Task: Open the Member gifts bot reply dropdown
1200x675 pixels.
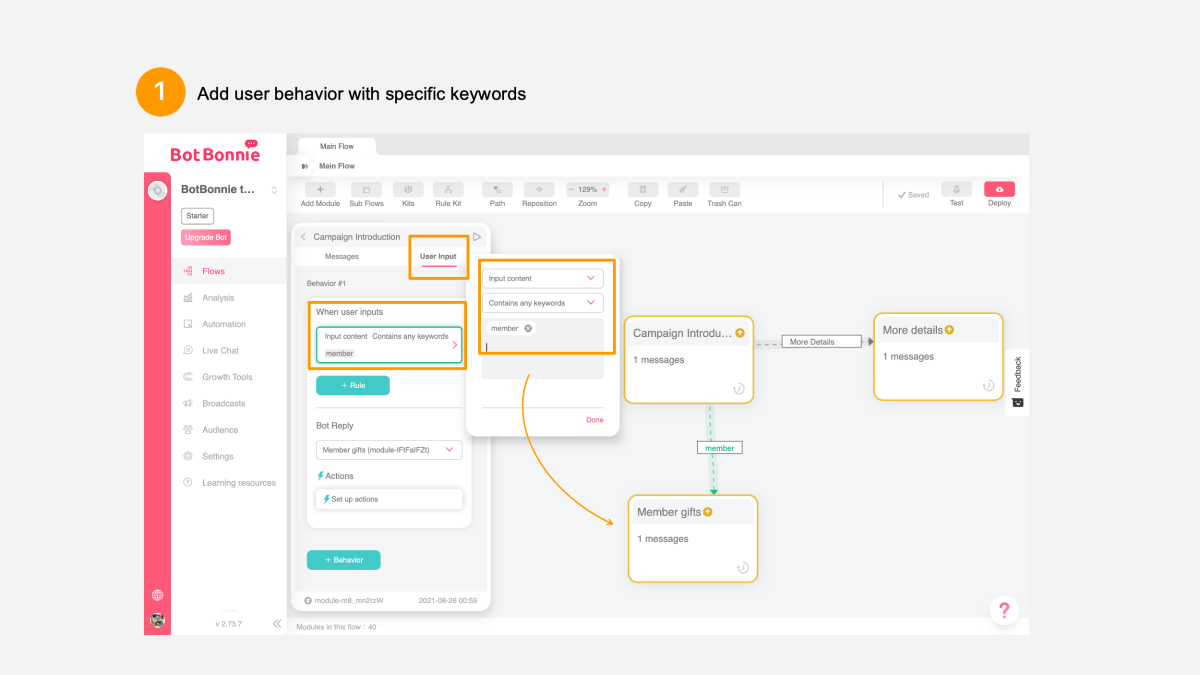Action: [x=389, y=450]
